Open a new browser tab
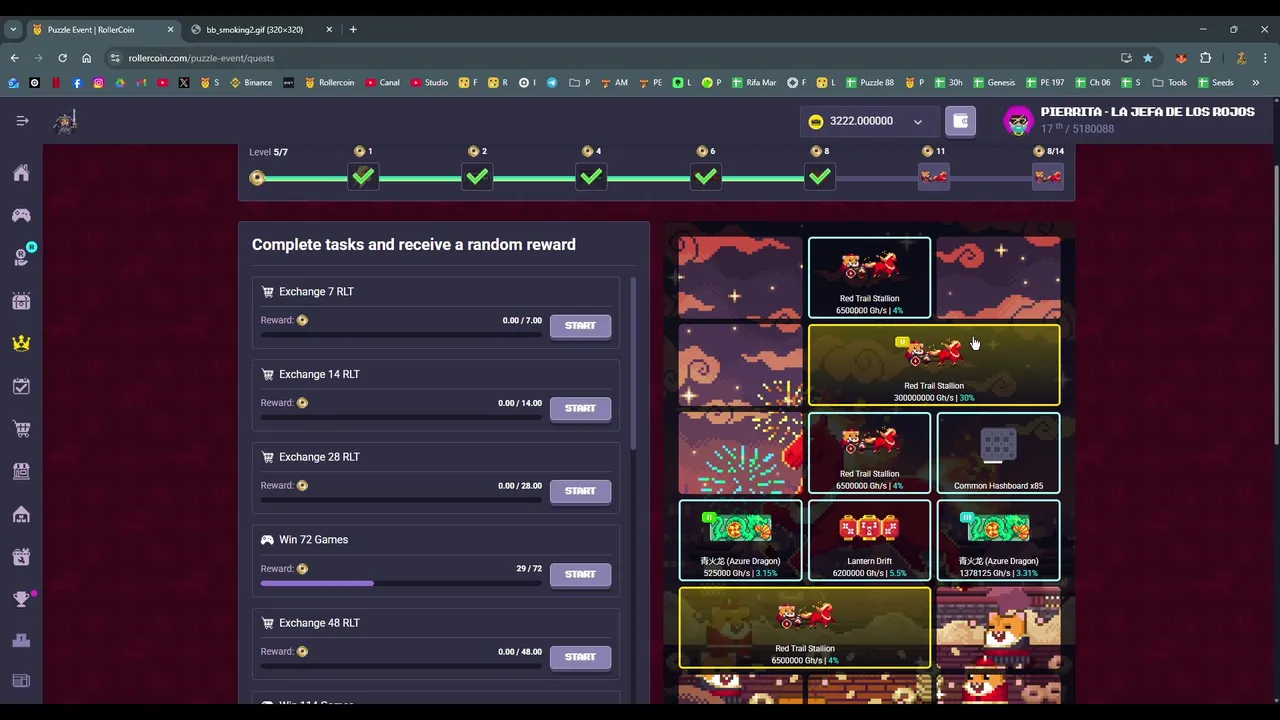This screenshot has height=720, width=1280. click(x=353, y=30)
